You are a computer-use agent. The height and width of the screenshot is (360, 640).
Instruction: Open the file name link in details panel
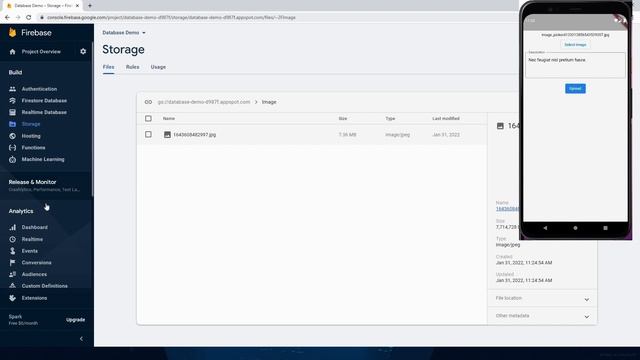[508, 209]
